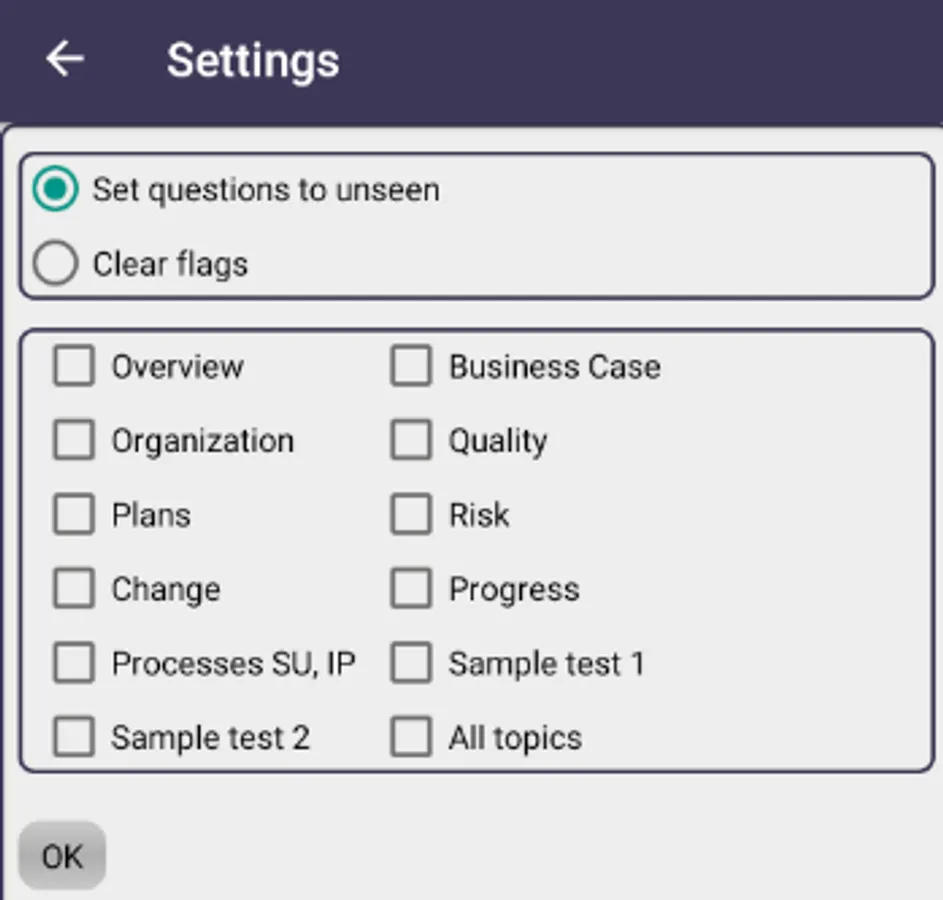Image resolution: width=943 pixels, height=900 pixels.
Task: Enable the Change topic checkbox
Action: [72, 588]
